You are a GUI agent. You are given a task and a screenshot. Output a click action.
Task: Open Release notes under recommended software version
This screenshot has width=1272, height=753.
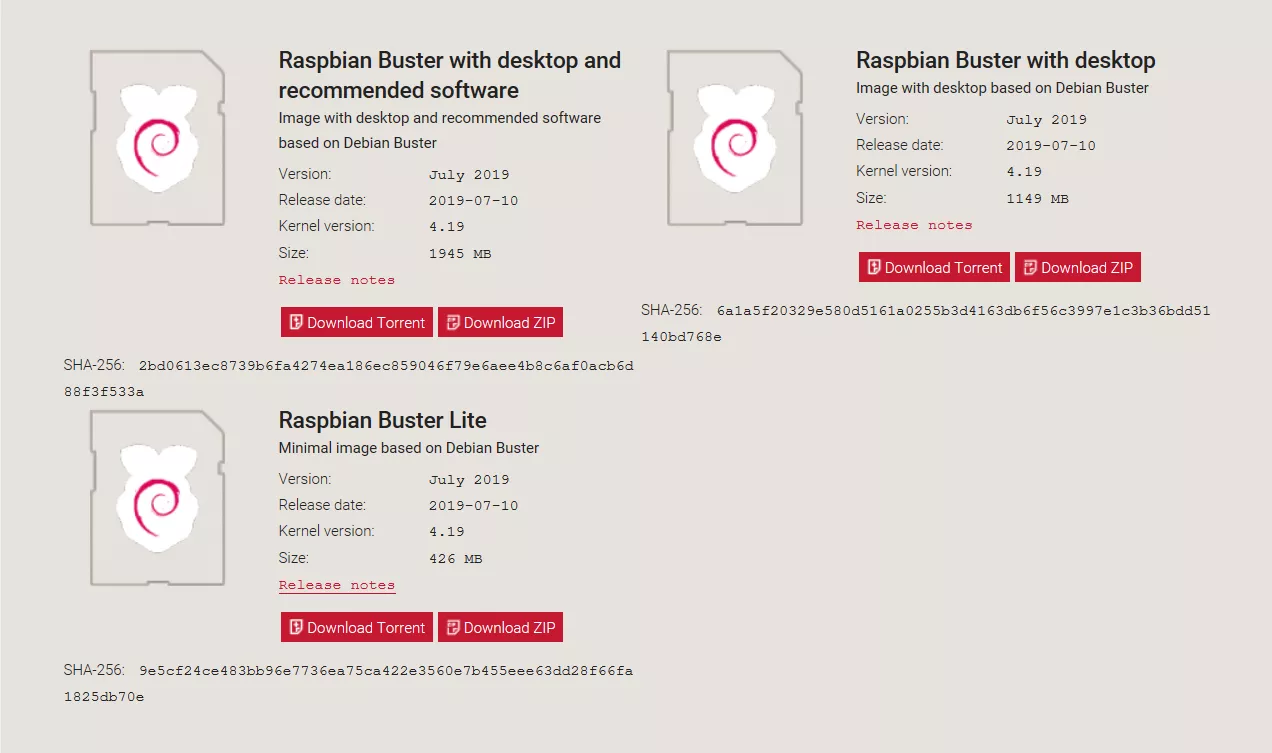(x=337, y=279)
